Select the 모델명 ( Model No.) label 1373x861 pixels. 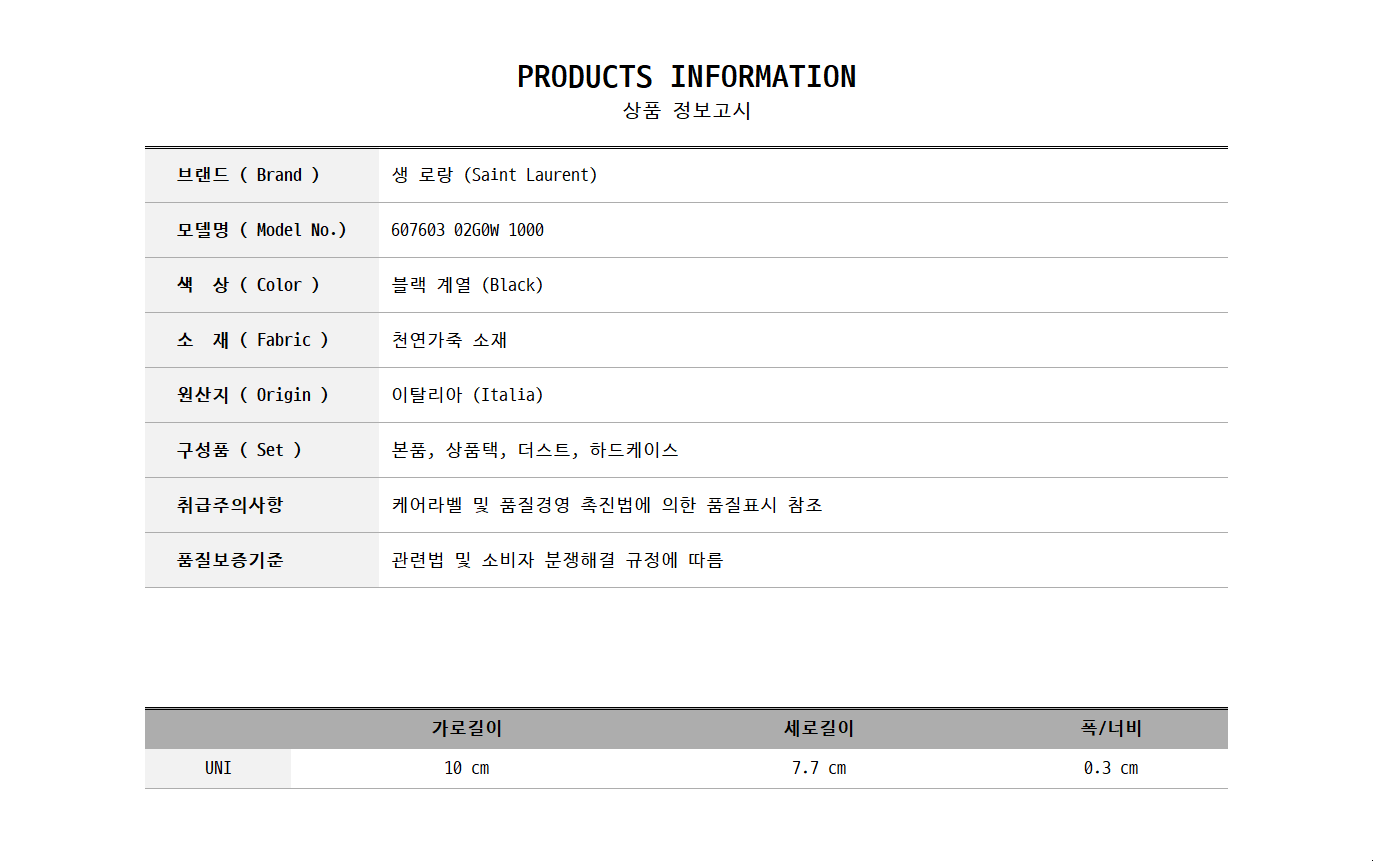(261, 230)
